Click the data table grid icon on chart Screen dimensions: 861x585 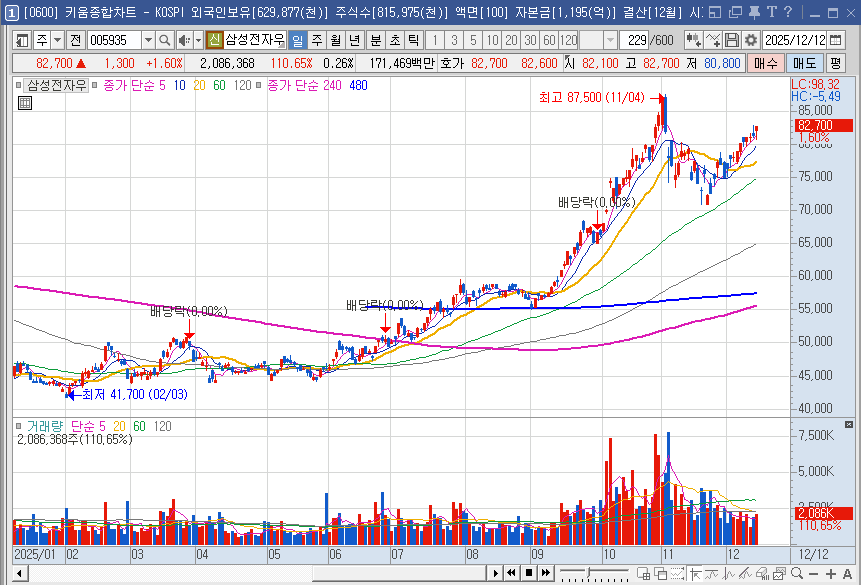coord(25,103)
